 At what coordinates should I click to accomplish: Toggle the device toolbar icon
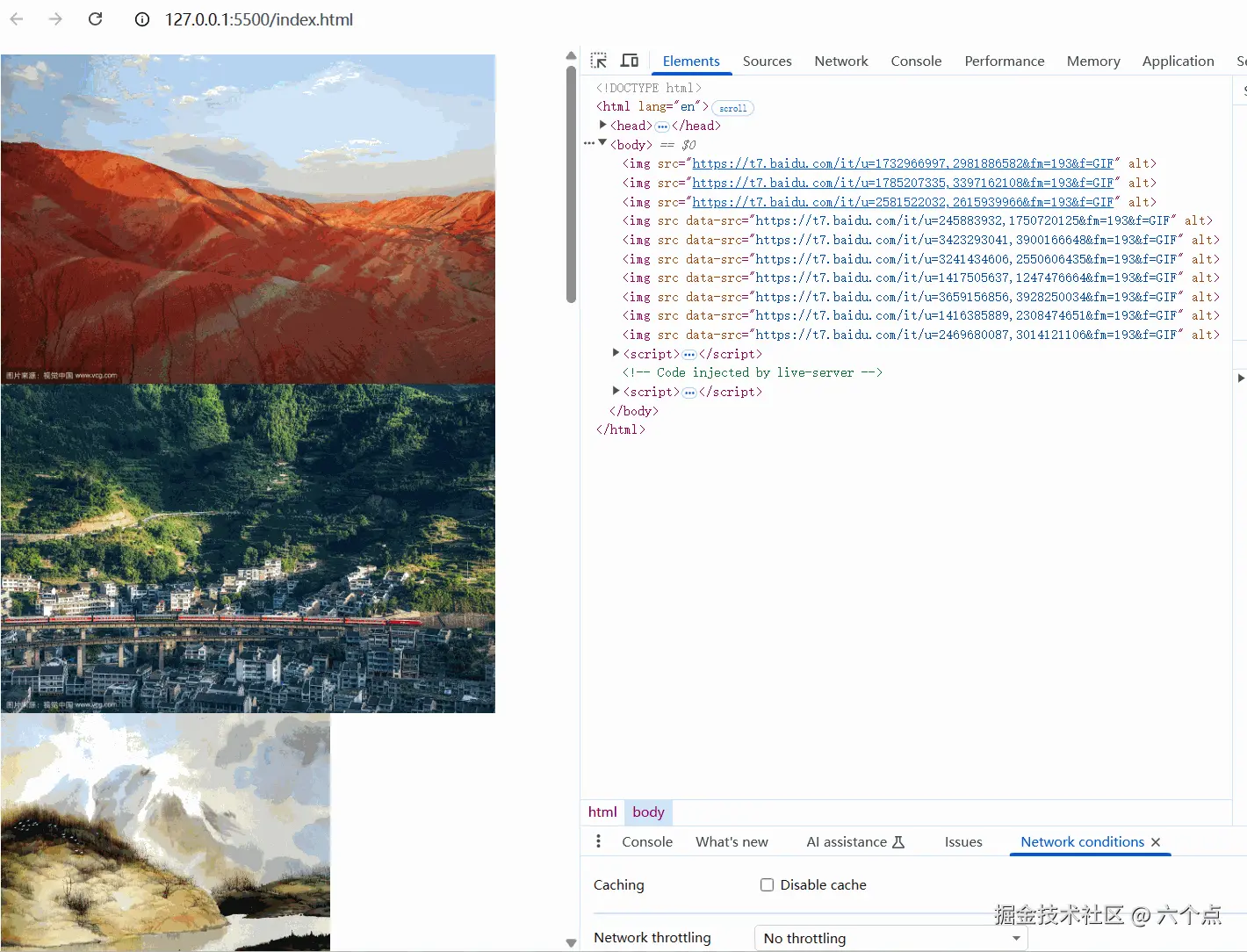pyautogui.click(x=630, y=61)
